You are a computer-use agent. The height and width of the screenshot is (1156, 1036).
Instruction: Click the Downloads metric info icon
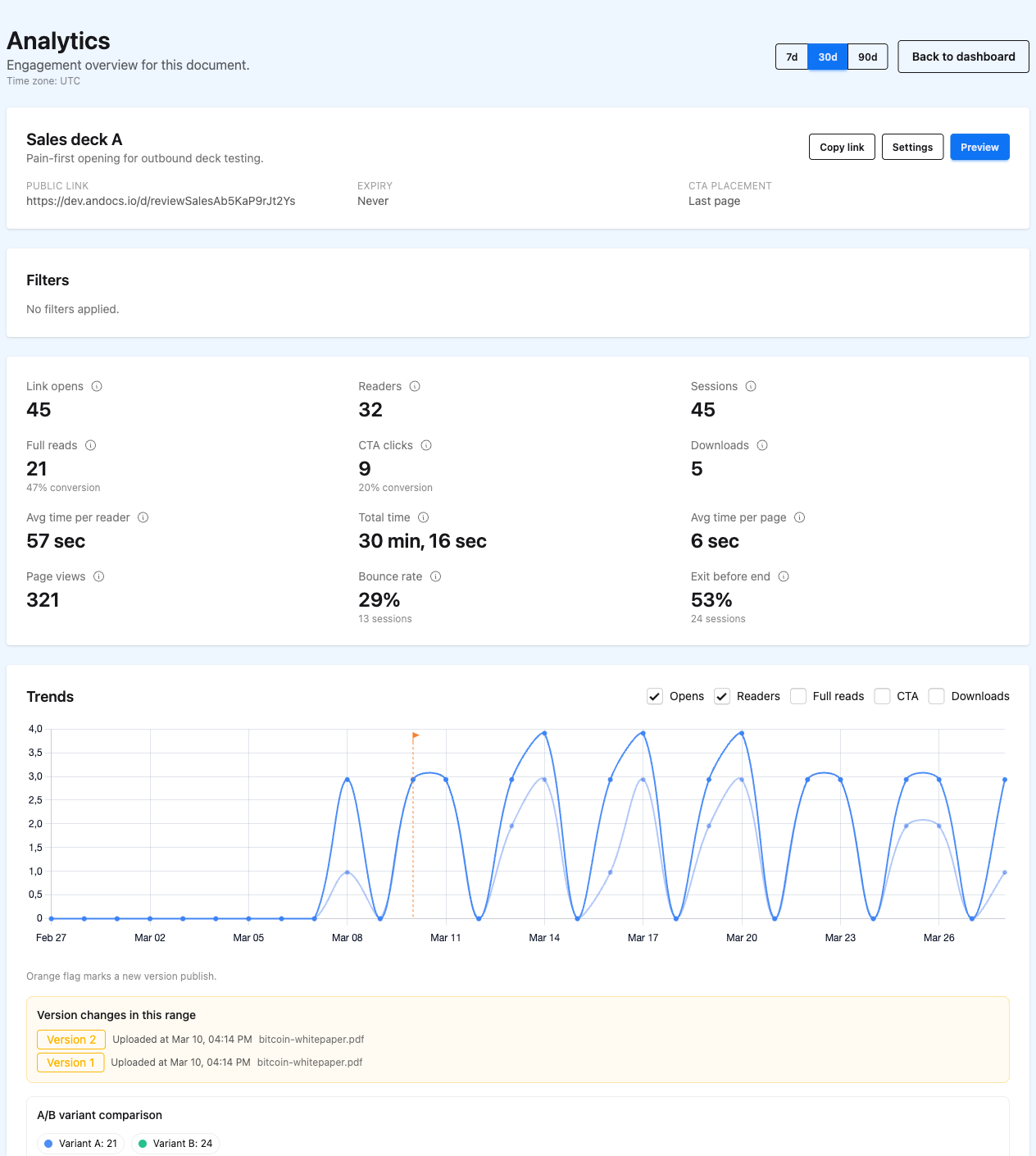pyautogui.click(x=762, y=445)
